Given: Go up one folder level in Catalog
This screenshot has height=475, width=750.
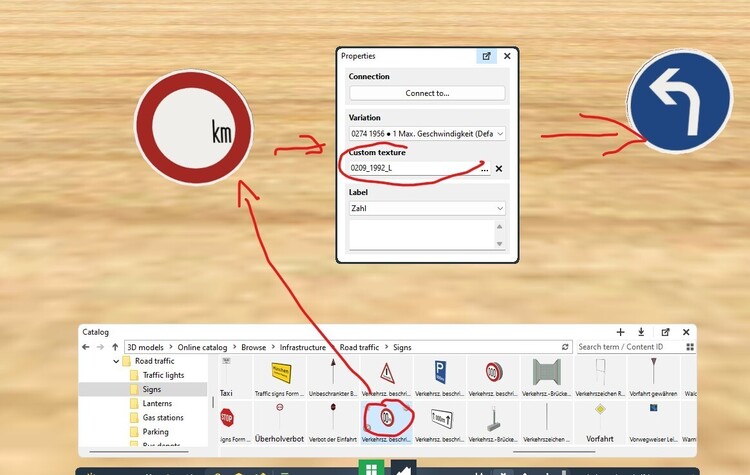Looking at the screenshot, I should click(x=114, y=347).
